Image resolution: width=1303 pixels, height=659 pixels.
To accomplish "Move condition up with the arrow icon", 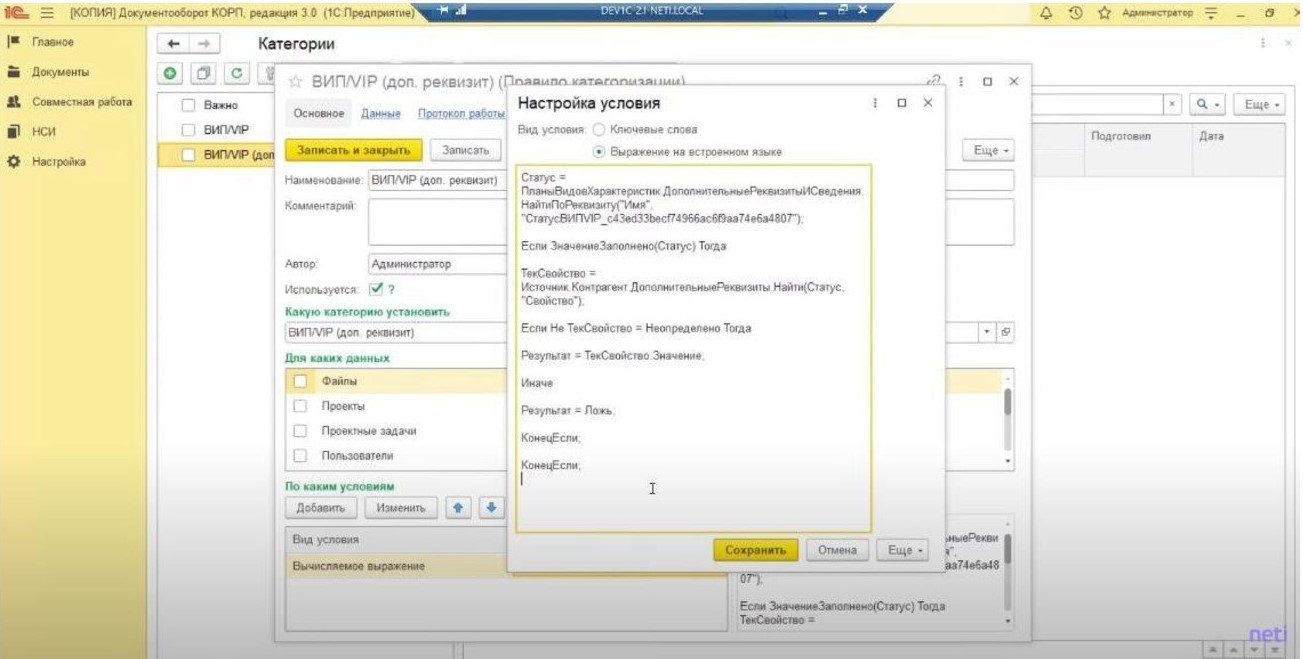I will tap(458, 508).
